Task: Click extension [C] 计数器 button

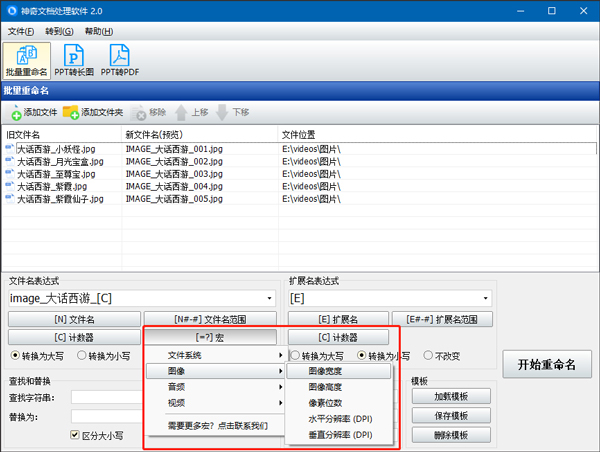Action: pyautogui.click(x=338, y=337)
